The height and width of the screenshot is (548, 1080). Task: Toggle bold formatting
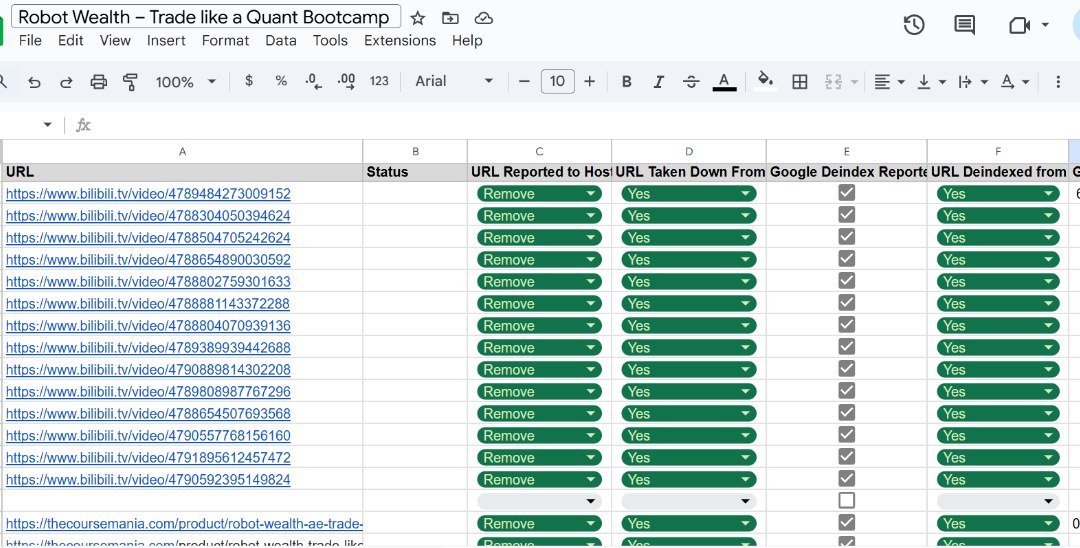tap(626, 82)
